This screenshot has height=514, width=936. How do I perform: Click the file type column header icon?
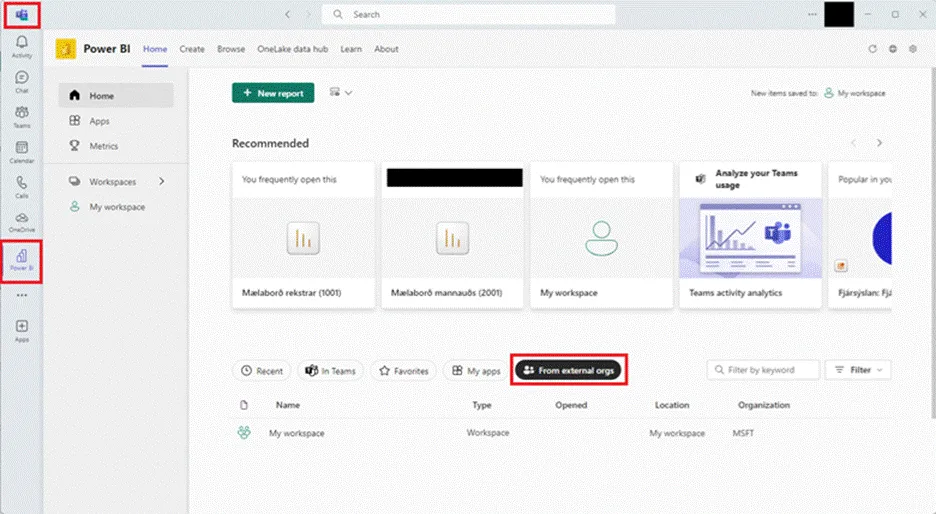(x=244, y=405)
